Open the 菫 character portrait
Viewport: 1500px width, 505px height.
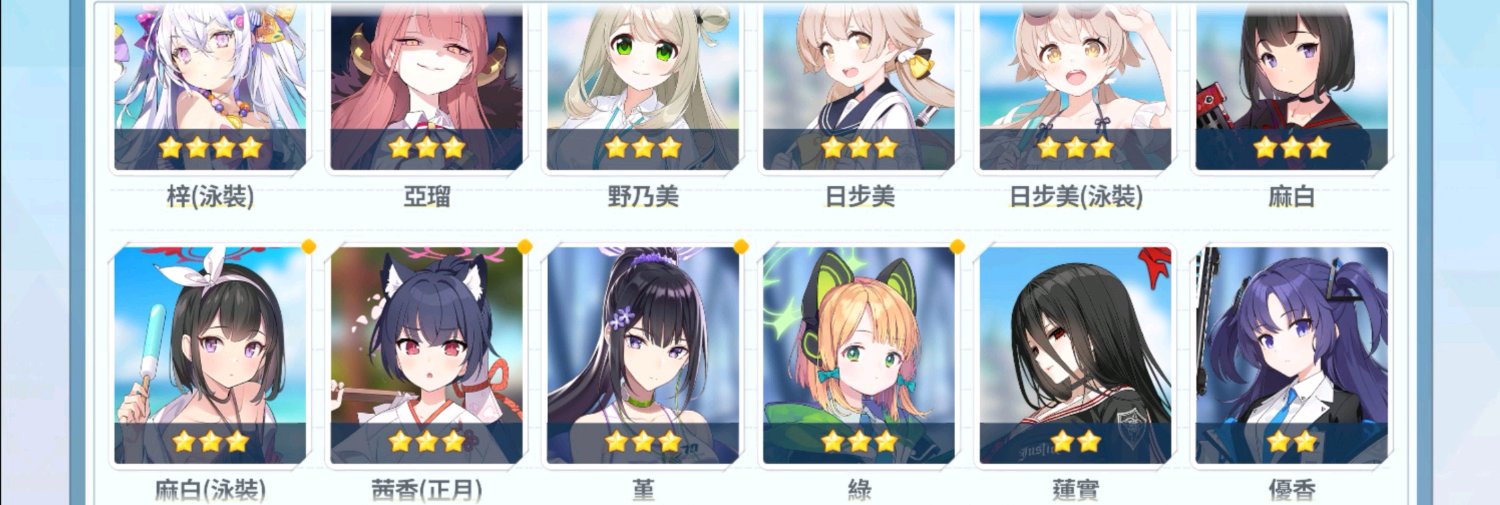coord(642,355)
